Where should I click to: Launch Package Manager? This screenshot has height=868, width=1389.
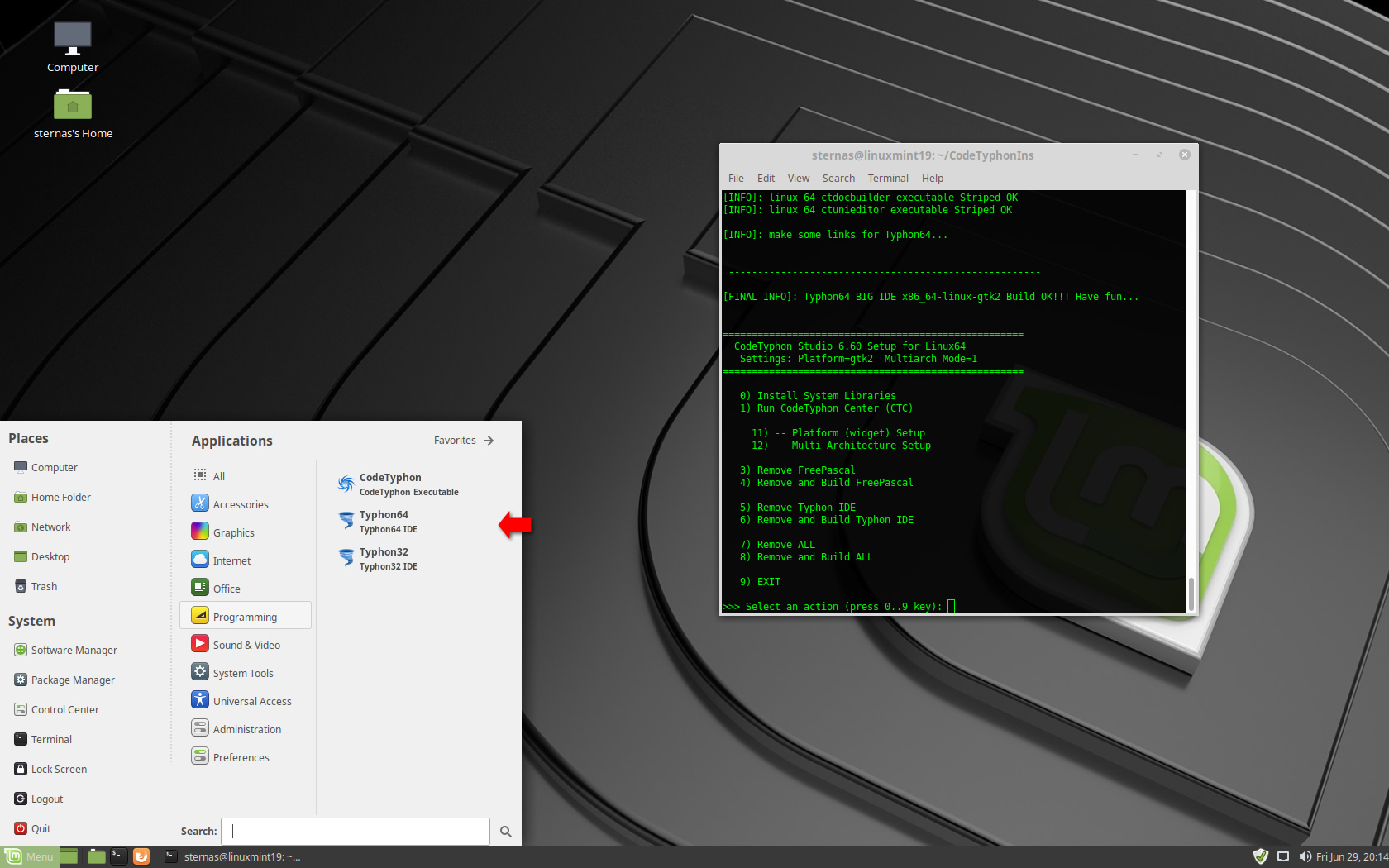[64, 680]
